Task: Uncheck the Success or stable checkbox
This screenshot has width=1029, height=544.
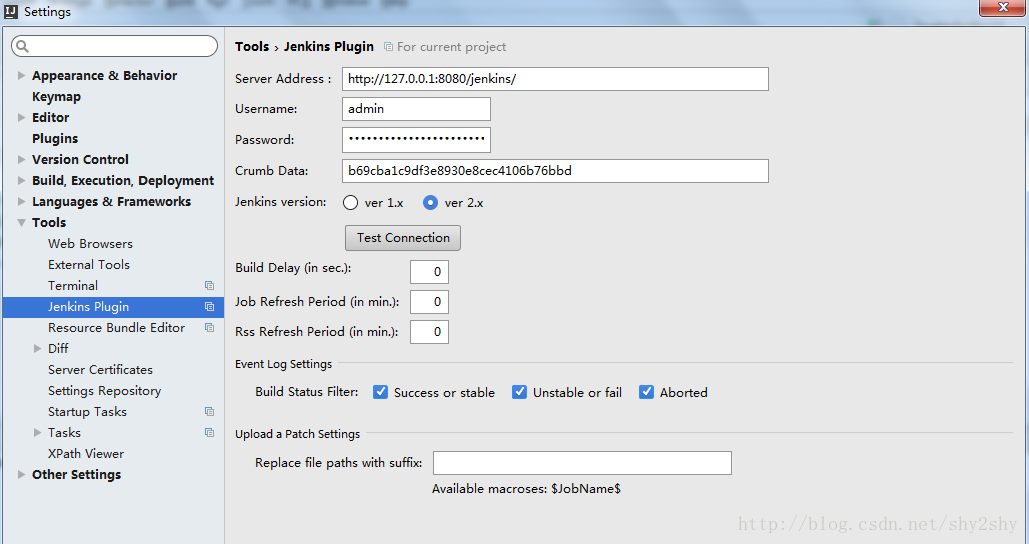Action: point(380,392)
